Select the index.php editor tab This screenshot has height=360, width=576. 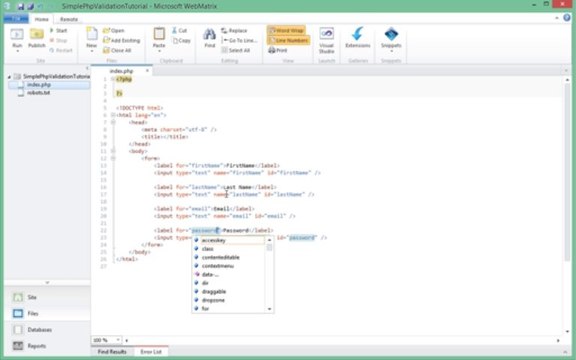121,71
